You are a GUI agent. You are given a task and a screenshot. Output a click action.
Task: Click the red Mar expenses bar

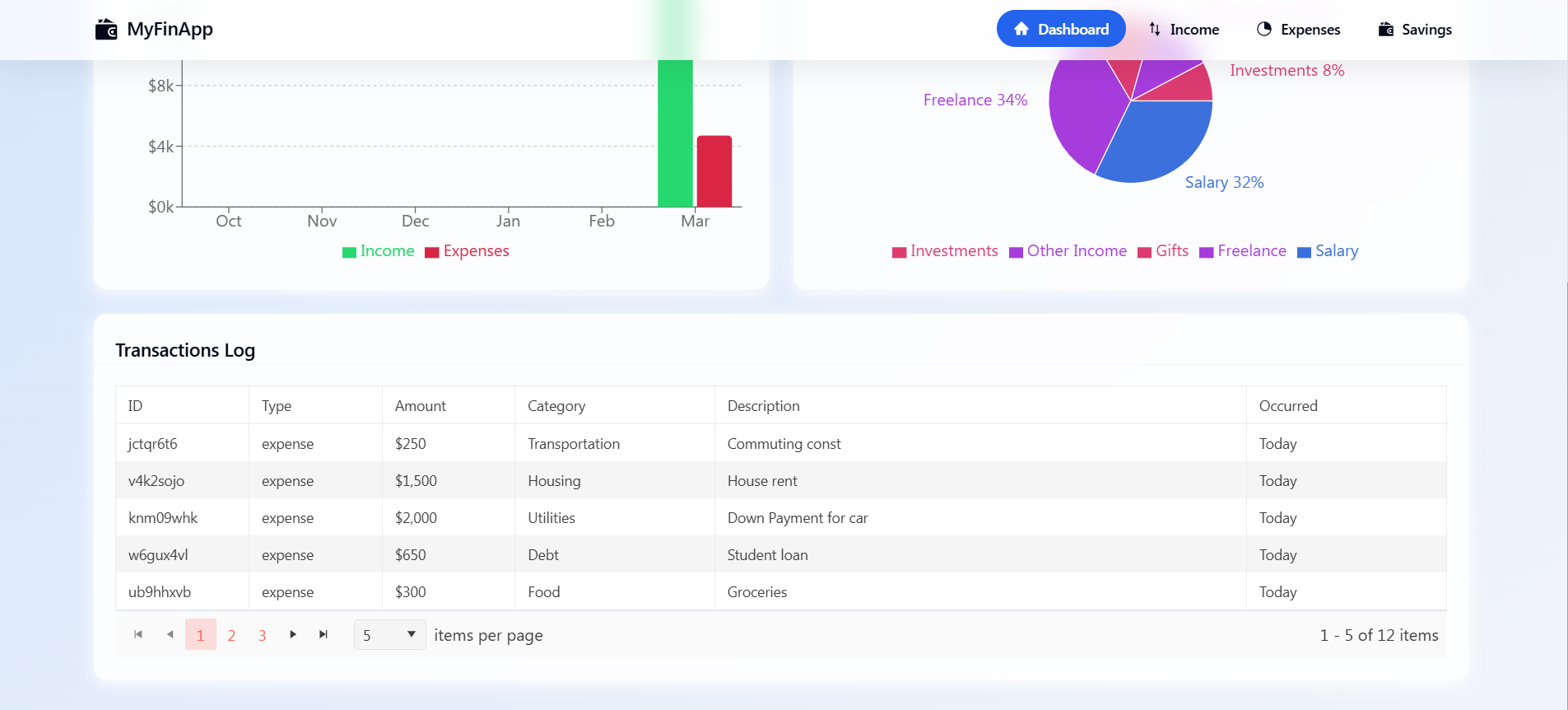click(714, 171)
